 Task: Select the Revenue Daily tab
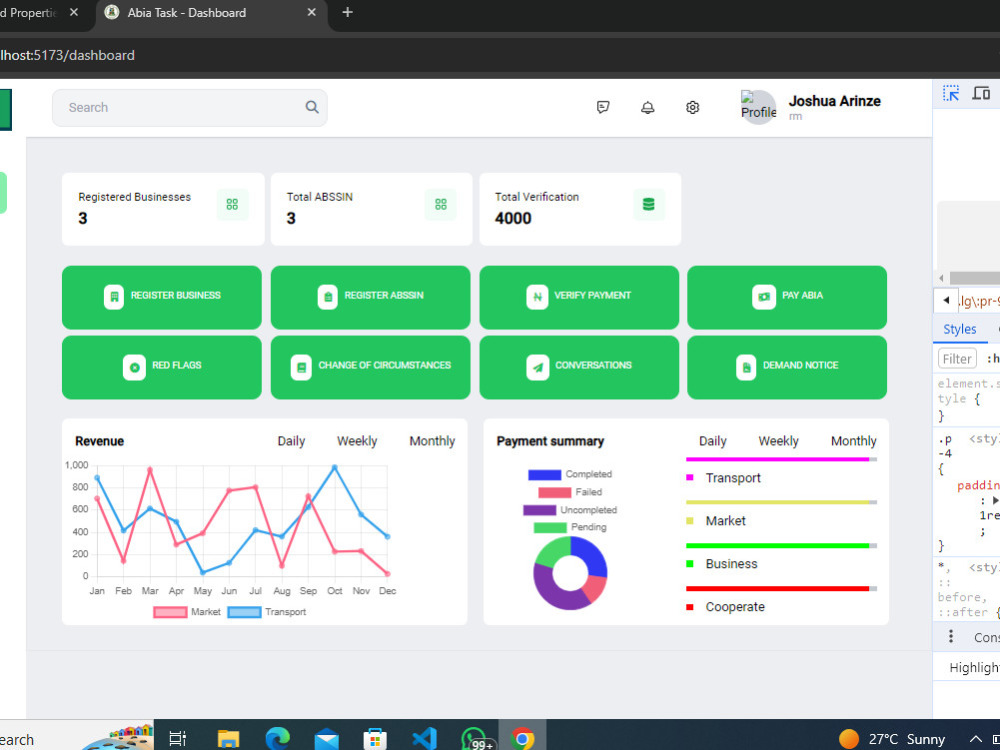tap(291, 441)
